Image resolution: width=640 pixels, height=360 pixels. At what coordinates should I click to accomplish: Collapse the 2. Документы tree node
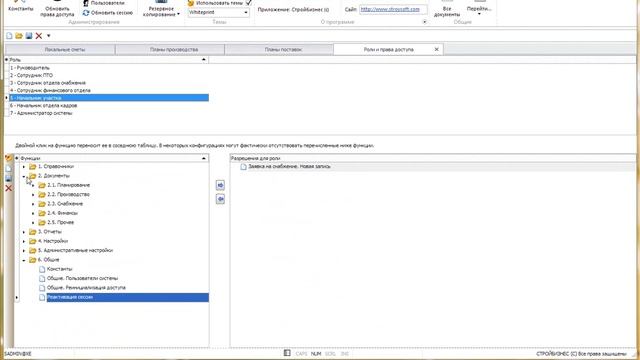(24, 176)
